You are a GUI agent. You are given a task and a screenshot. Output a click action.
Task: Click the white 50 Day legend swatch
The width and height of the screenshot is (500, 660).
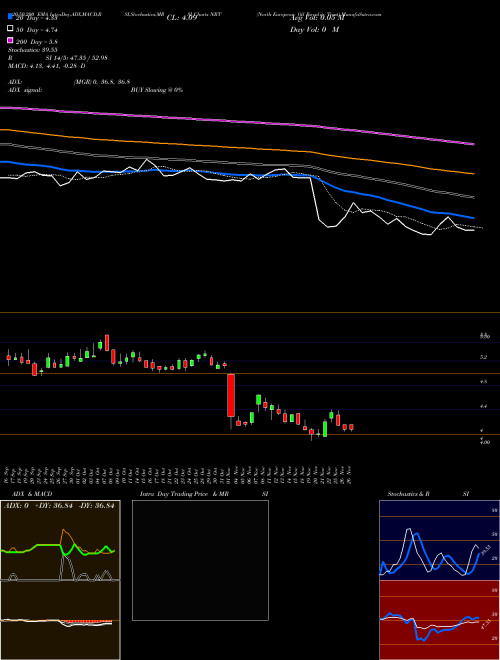(x=11, y=29)
